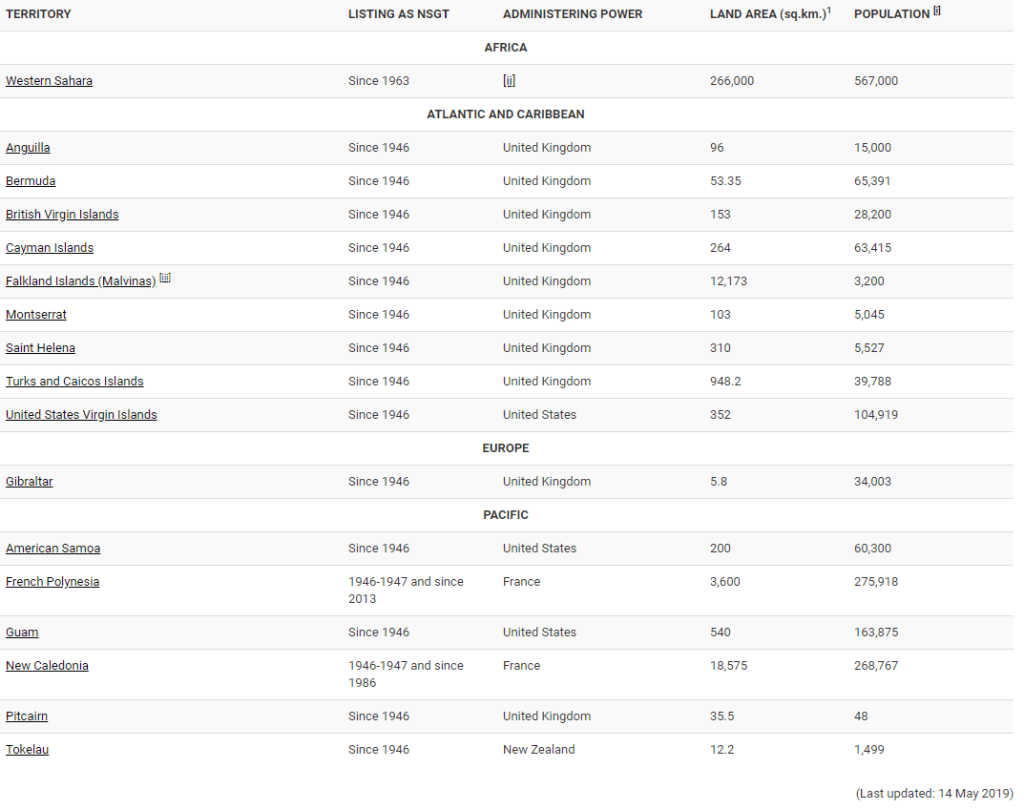Click the Gibraltar link
The image size is (1024, 809).
tap(29, 482)
